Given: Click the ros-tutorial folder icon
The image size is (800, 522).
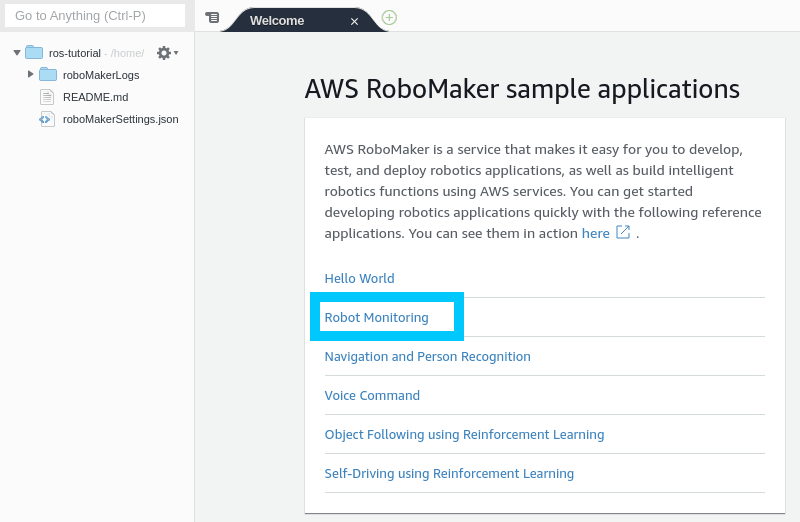Looking at the screenshot, I should (34, 53).
